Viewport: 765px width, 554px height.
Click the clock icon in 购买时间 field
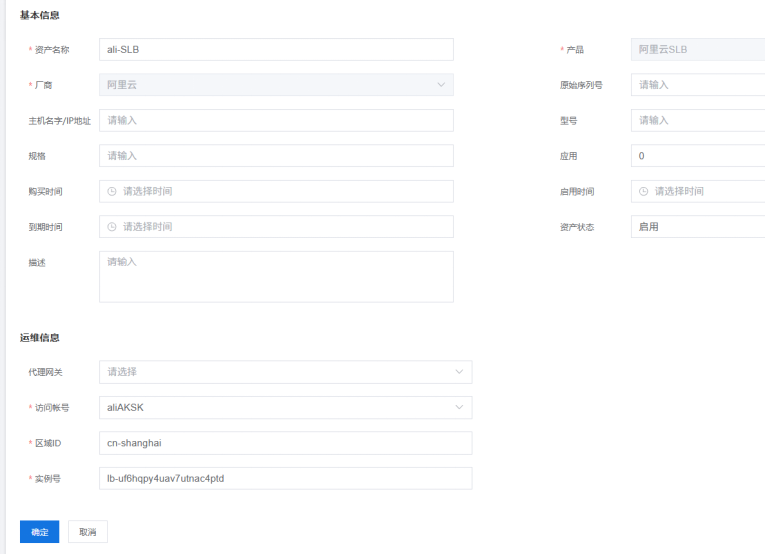(x=112, y=192)
